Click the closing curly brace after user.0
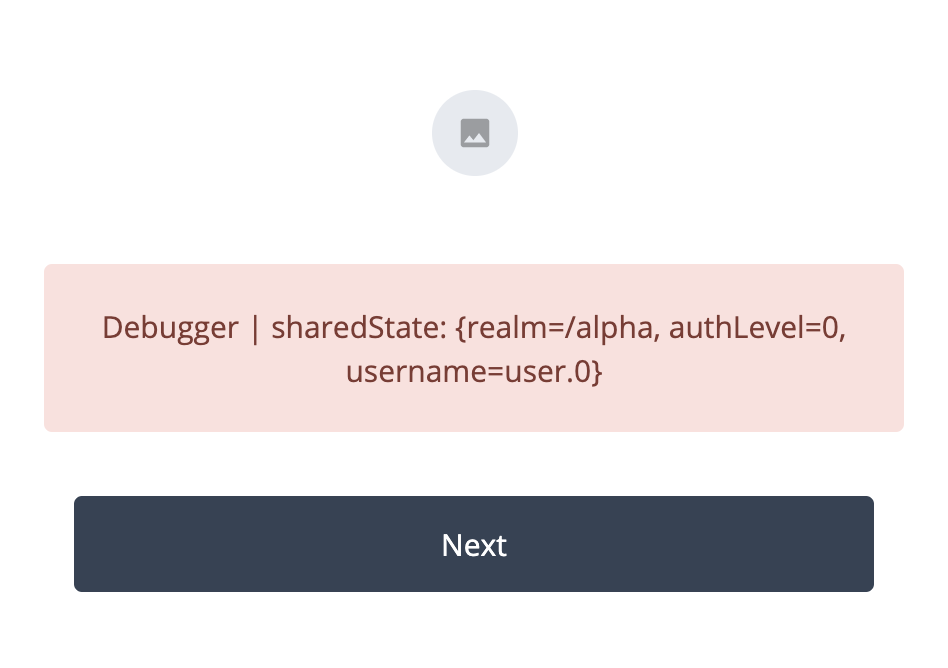The image size is (948, 668). [x=597, y=372]
